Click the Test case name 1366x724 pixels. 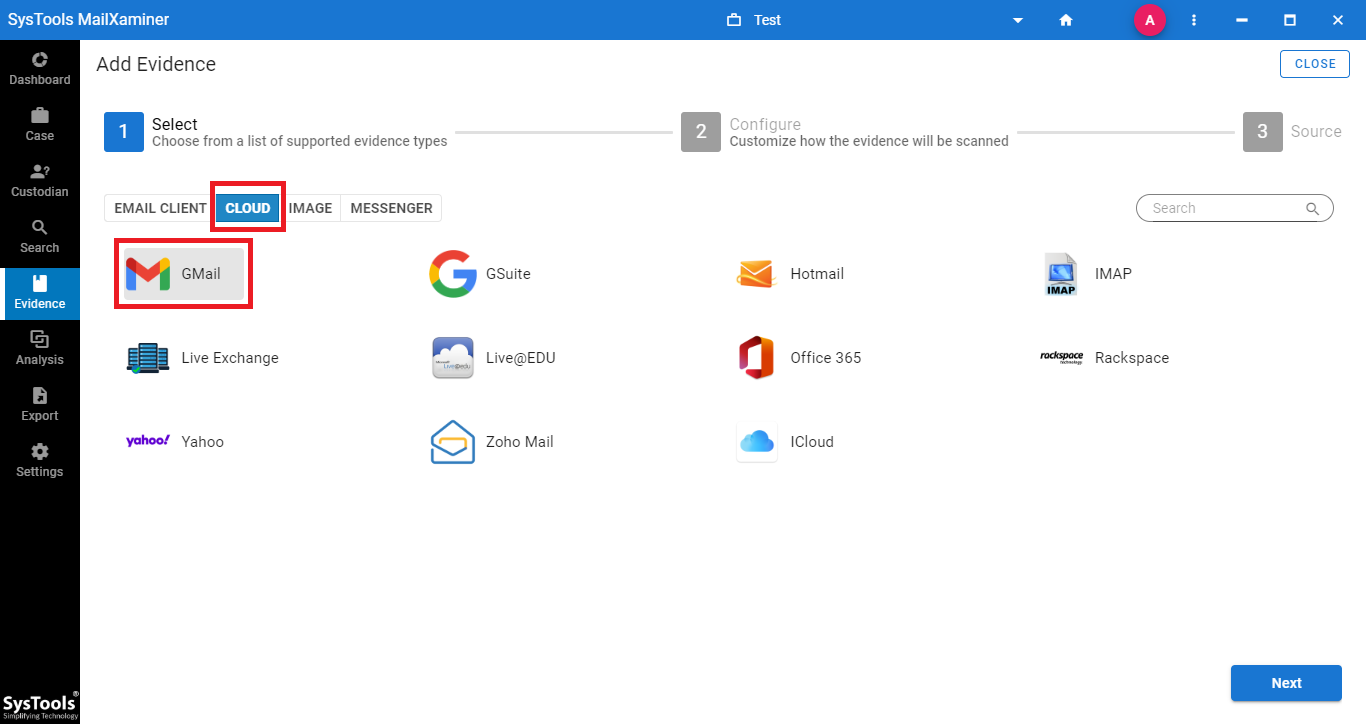point(767,20)
